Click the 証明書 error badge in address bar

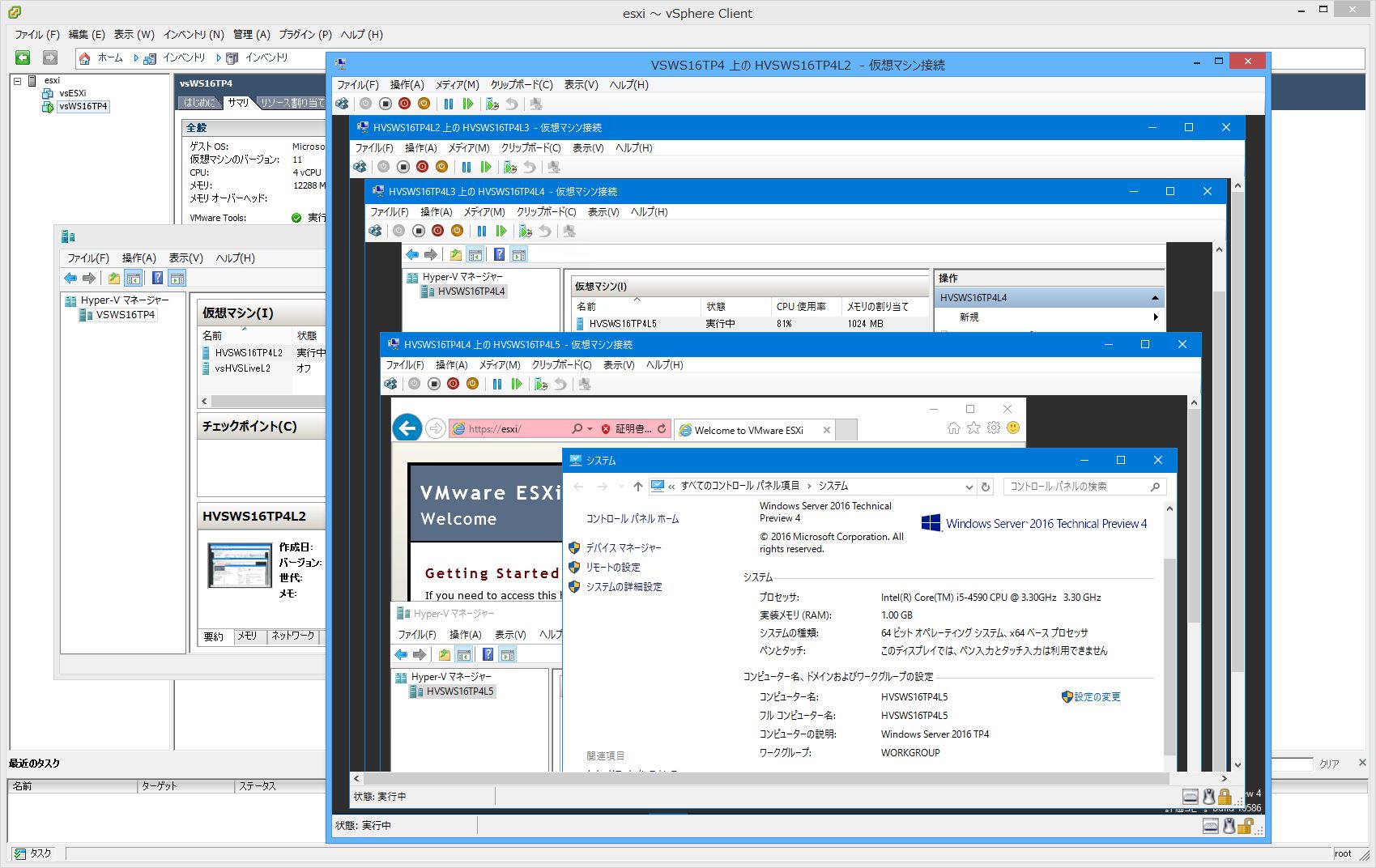(x=627, y=429)
